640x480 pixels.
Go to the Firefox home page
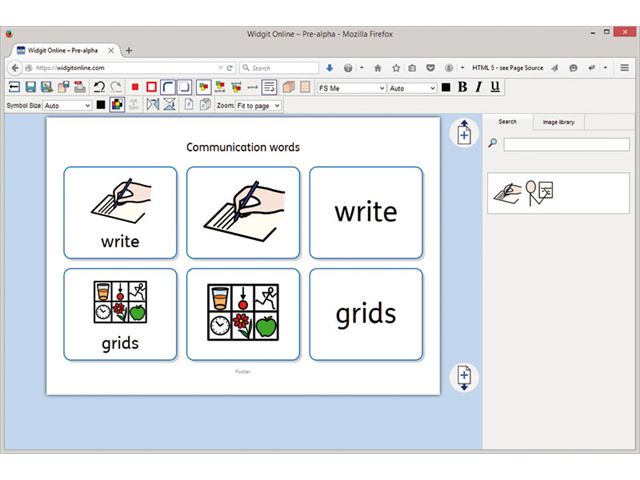click(x=378, y=68)
